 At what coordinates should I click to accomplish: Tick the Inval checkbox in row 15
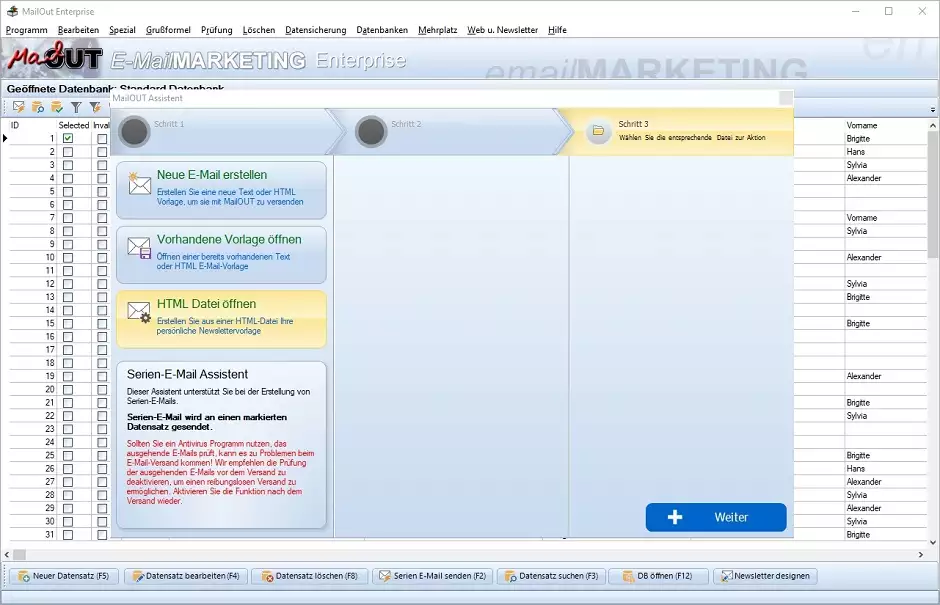point(102,324)
